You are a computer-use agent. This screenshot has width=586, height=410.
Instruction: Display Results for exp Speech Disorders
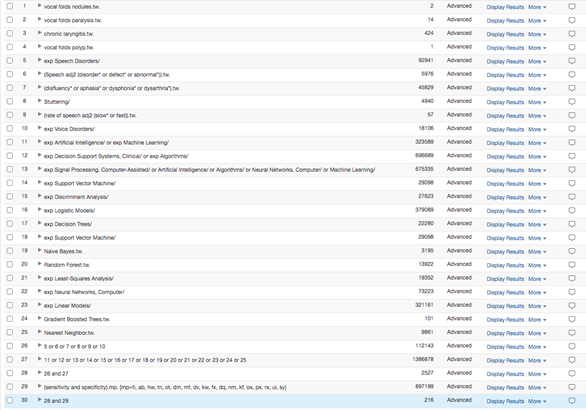[x=505, y=61]
